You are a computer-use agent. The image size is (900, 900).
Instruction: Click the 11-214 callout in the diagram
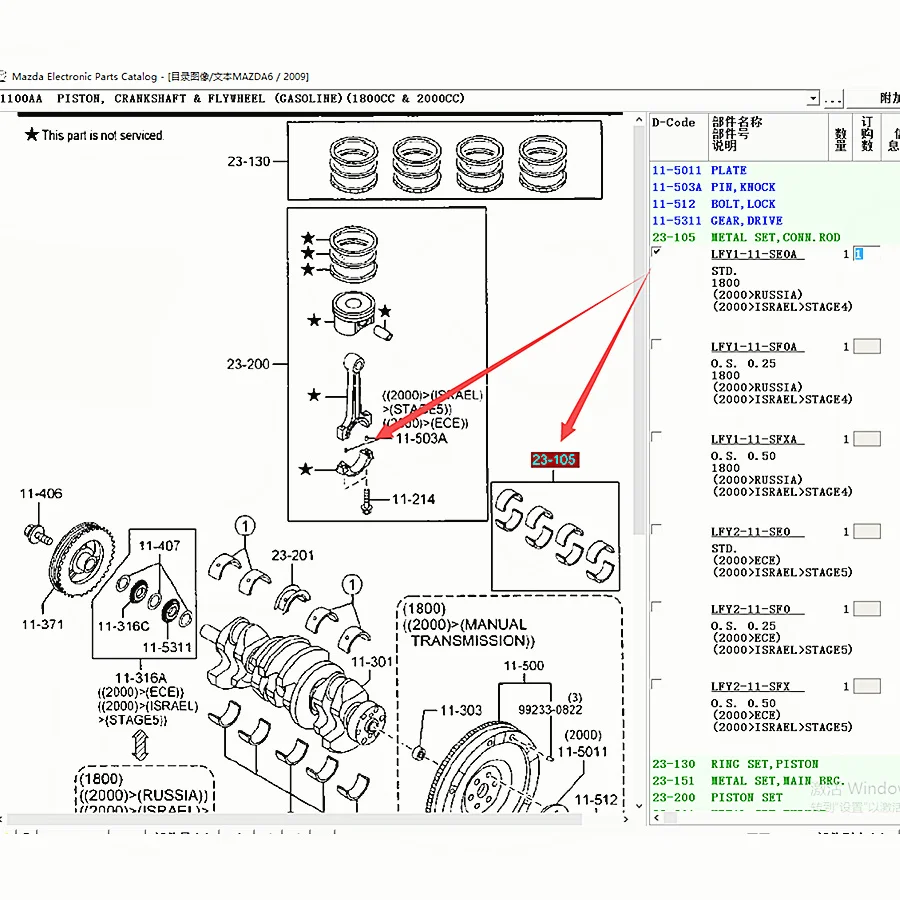click(x=413, y=499)
